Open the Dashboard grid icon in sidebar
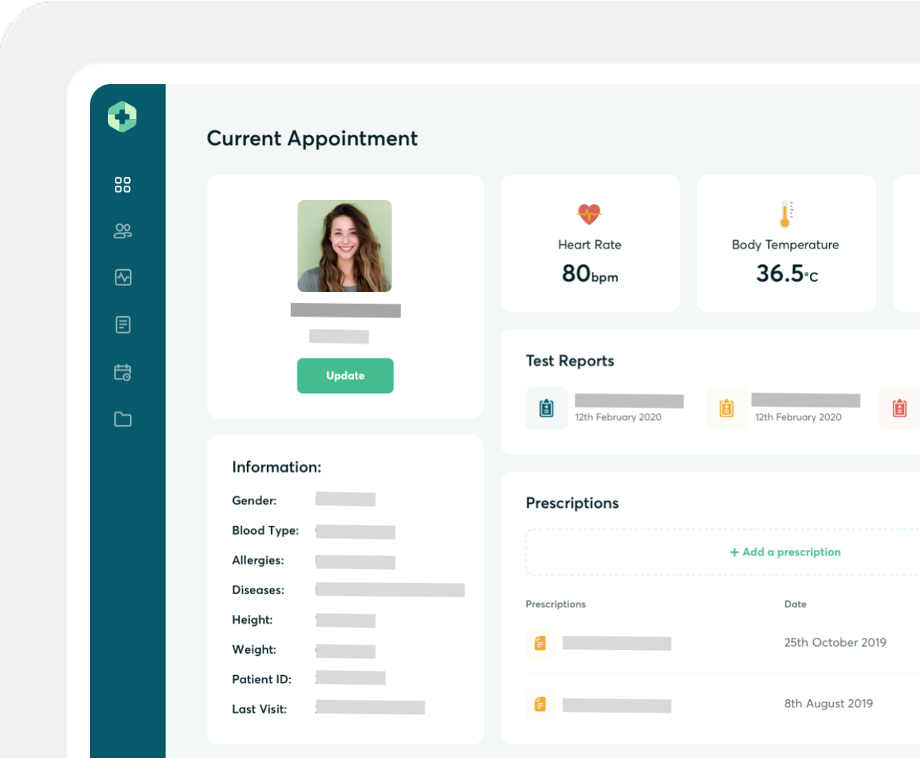 (122, 184)
